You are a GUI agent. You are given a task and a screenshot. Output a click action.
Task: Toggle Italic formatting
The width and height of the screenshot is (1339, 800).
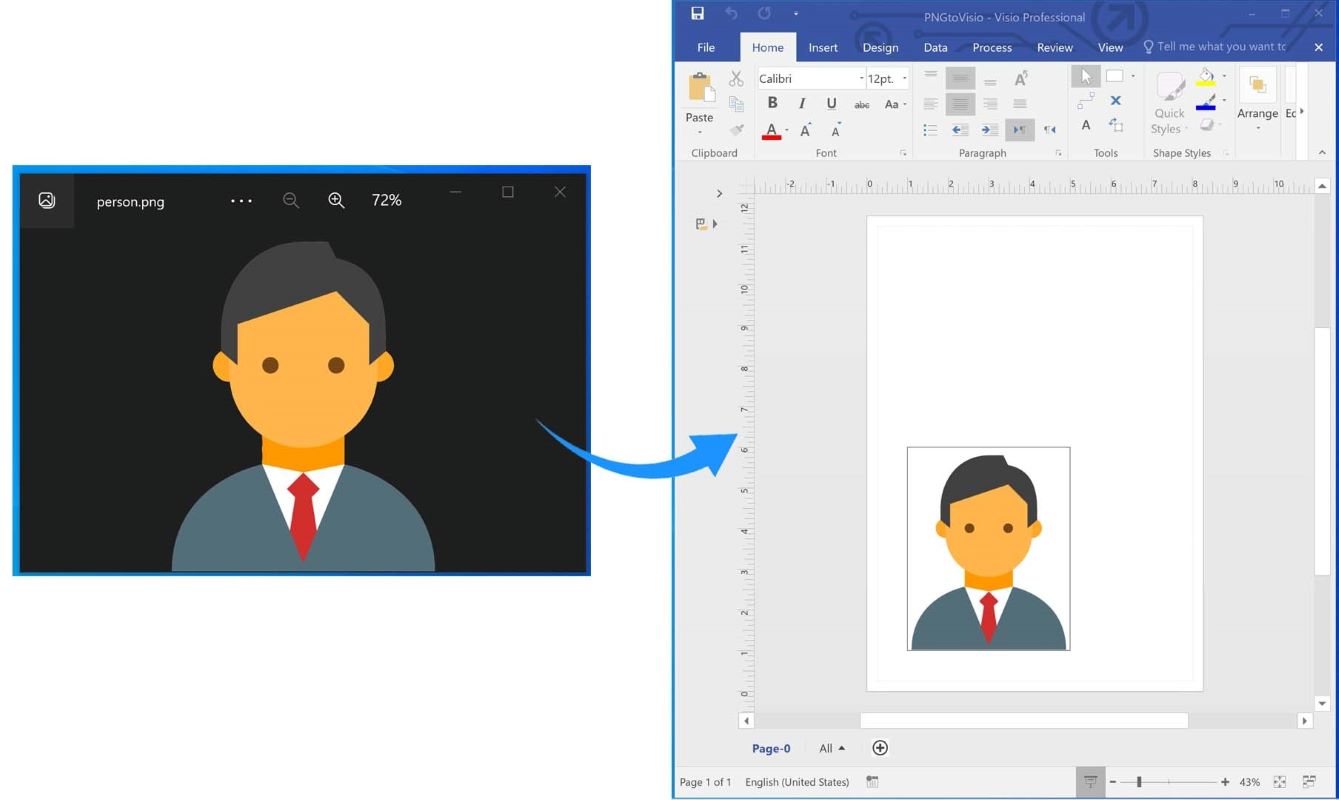(x=801, y=103)
